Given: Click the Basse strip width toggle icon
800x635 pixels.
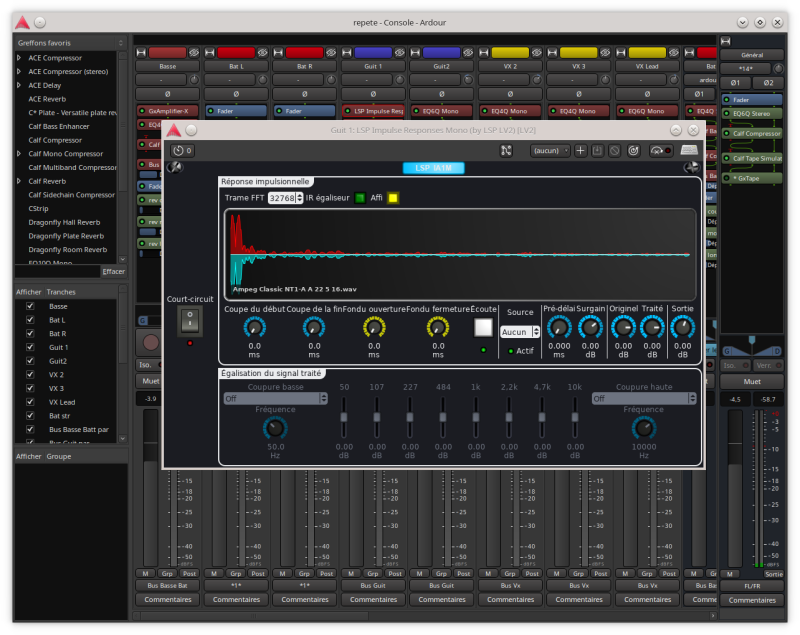Looking at the screenshot, I should [x=141, y=51].
